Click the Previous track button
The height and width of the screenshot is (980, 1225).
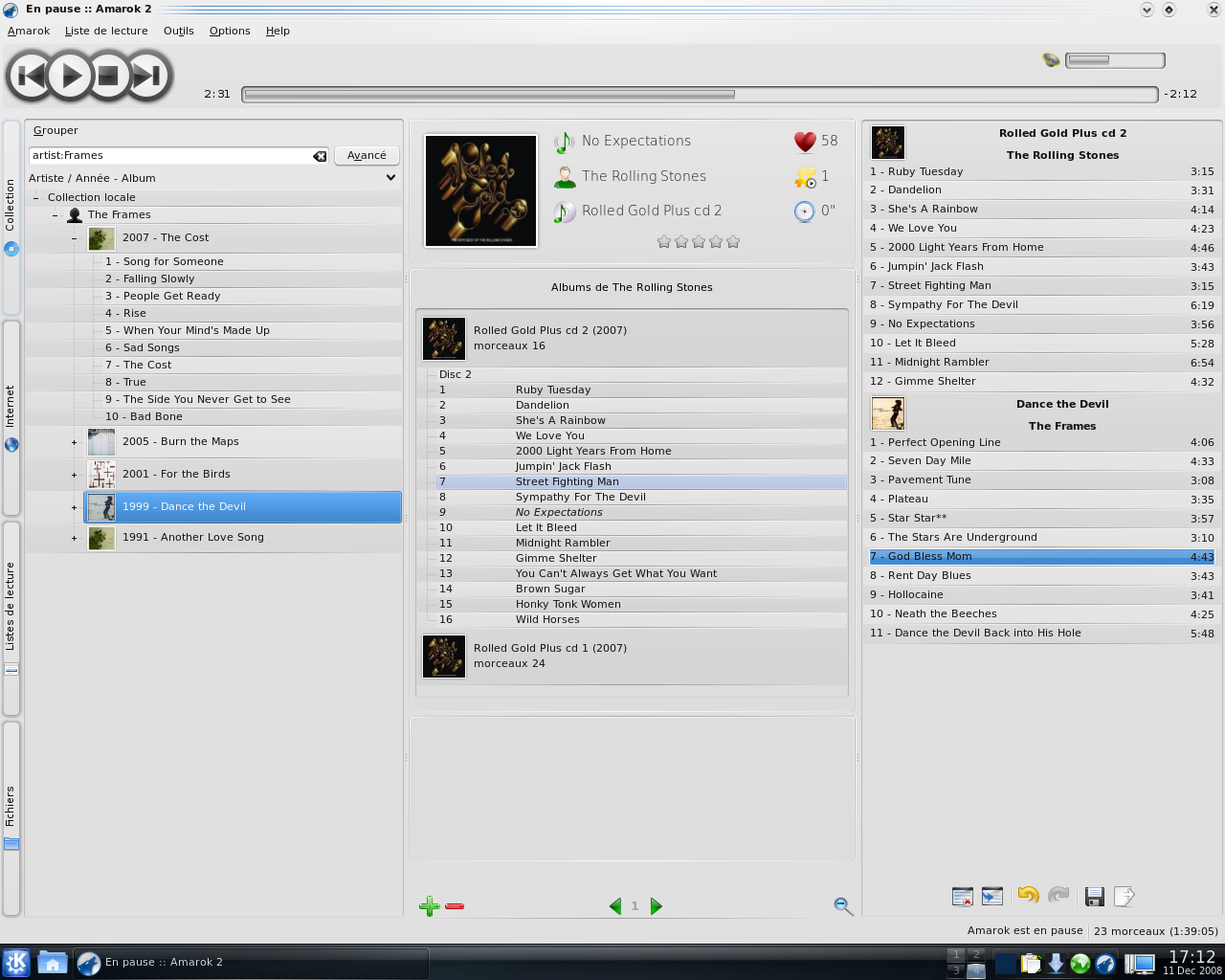point(31,76)
